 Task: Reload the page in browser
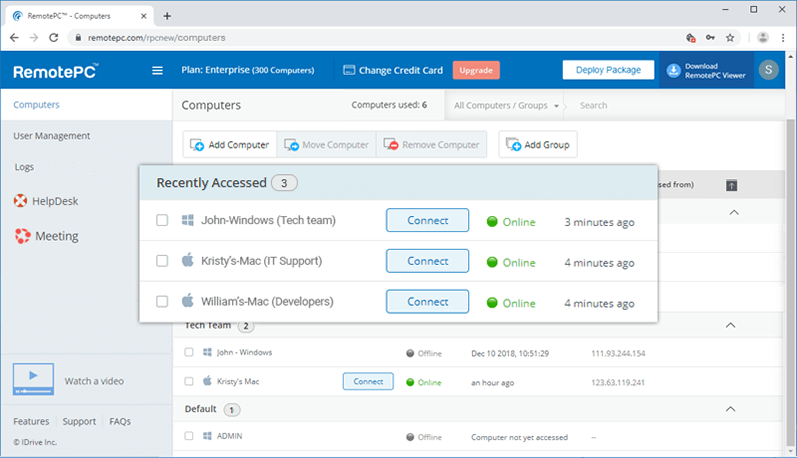pyautogui.click(x=53, y=38)
